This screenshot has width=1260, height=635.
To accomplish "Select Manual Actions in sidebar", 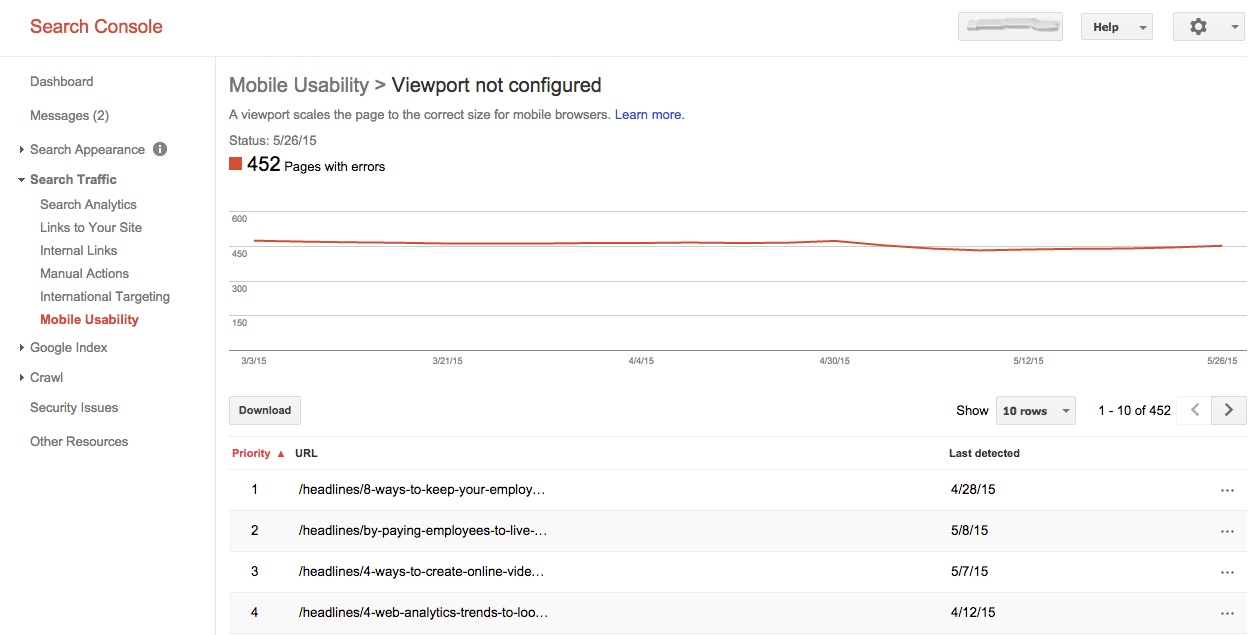I will coord(84,273).
